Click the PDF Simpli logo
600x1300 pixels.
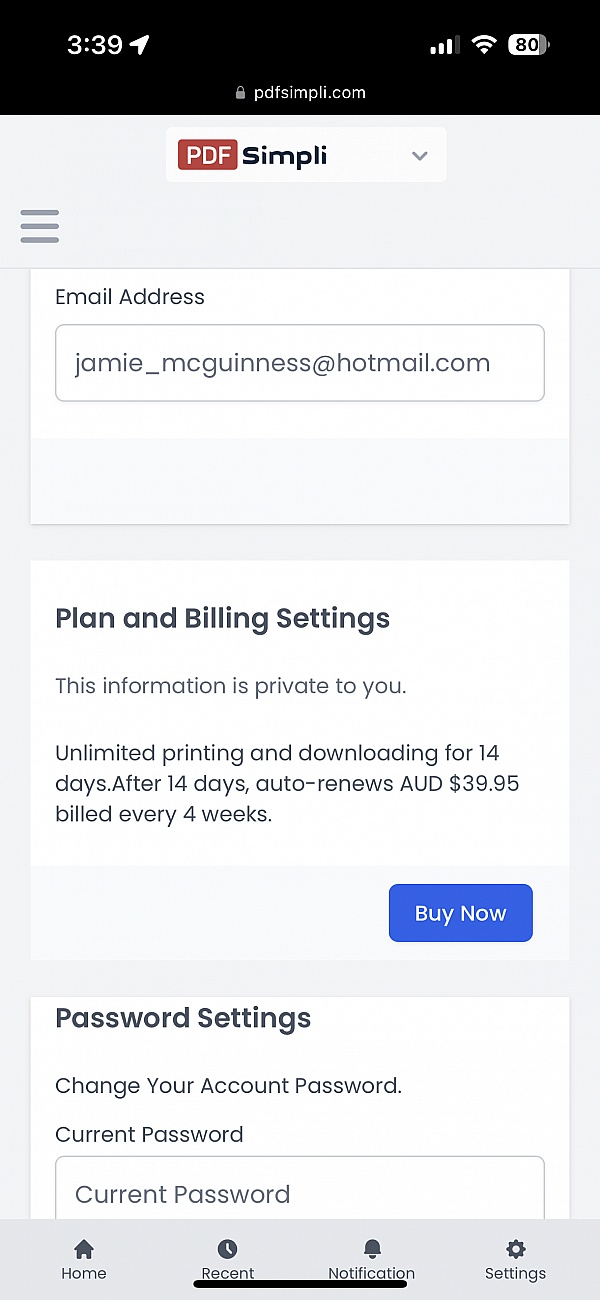[253, 156]
